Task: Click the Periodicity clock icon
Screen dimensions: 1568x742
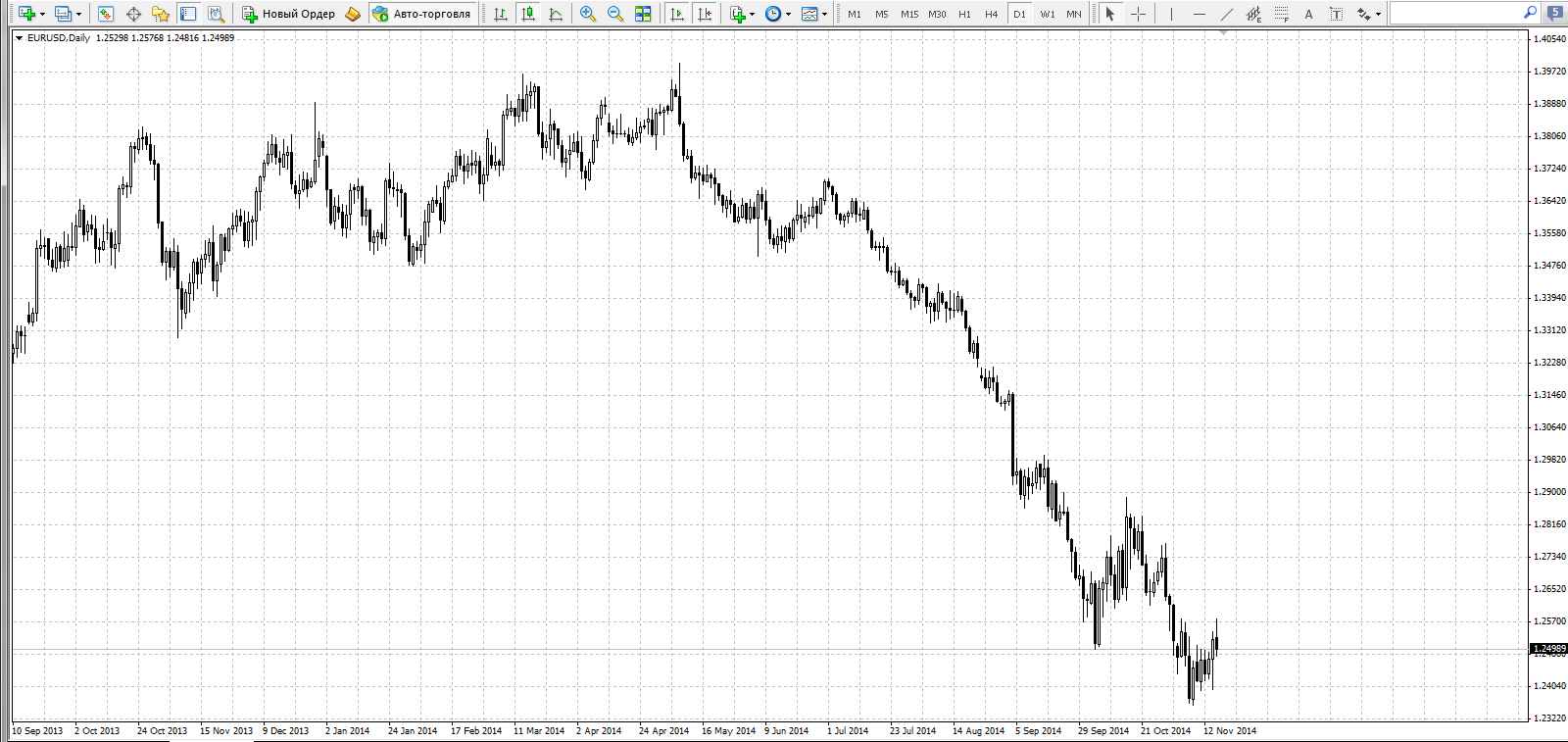Action: pos(773,14)
